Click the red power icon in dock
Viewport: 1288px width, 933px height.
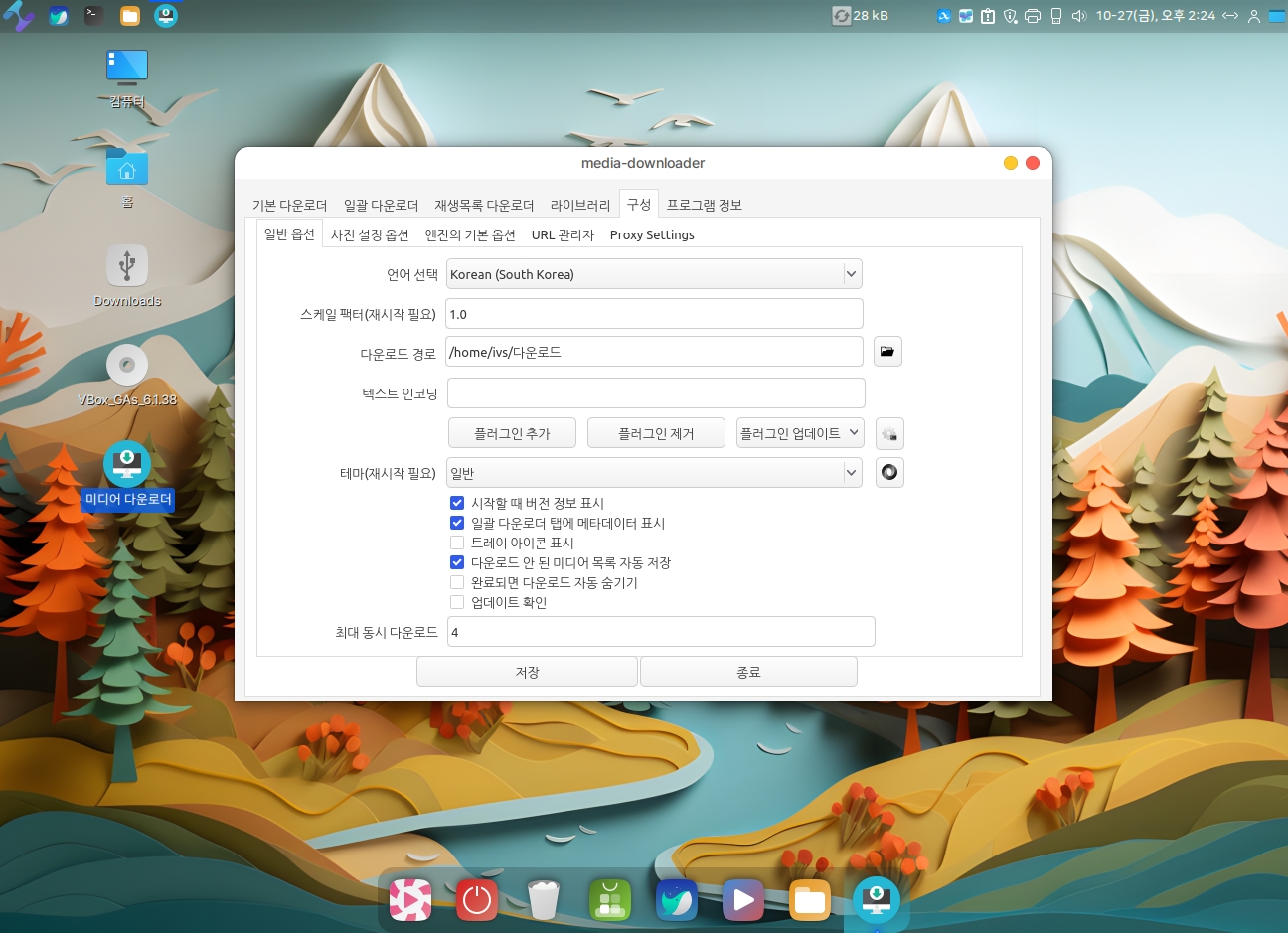[477, 900]
